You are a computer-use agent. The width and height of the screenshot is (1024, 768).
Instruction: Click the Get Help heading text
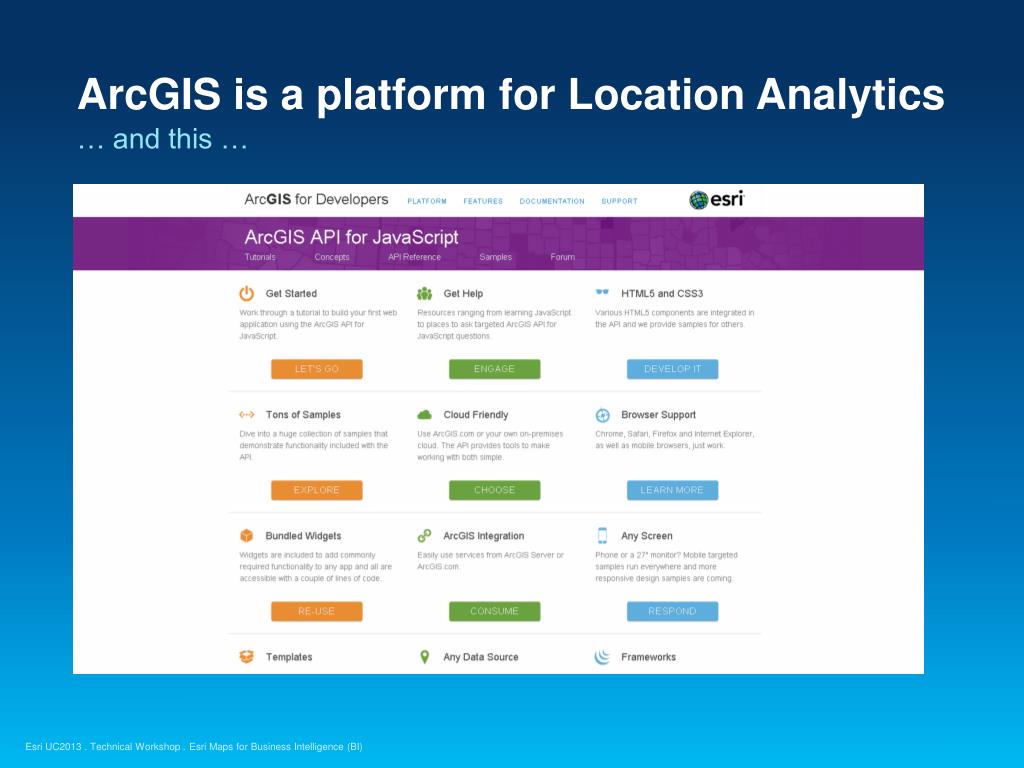coord(463,294)
